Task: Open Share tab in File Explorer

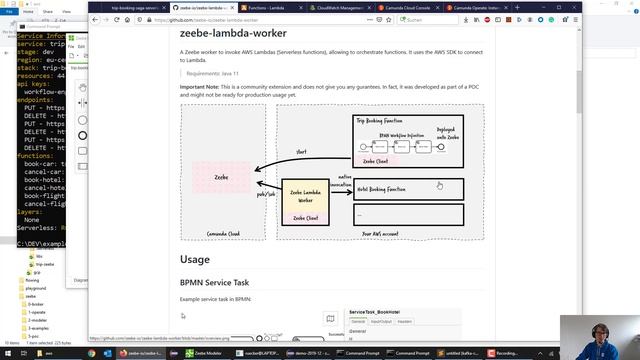Action: (x=47, y=12)
